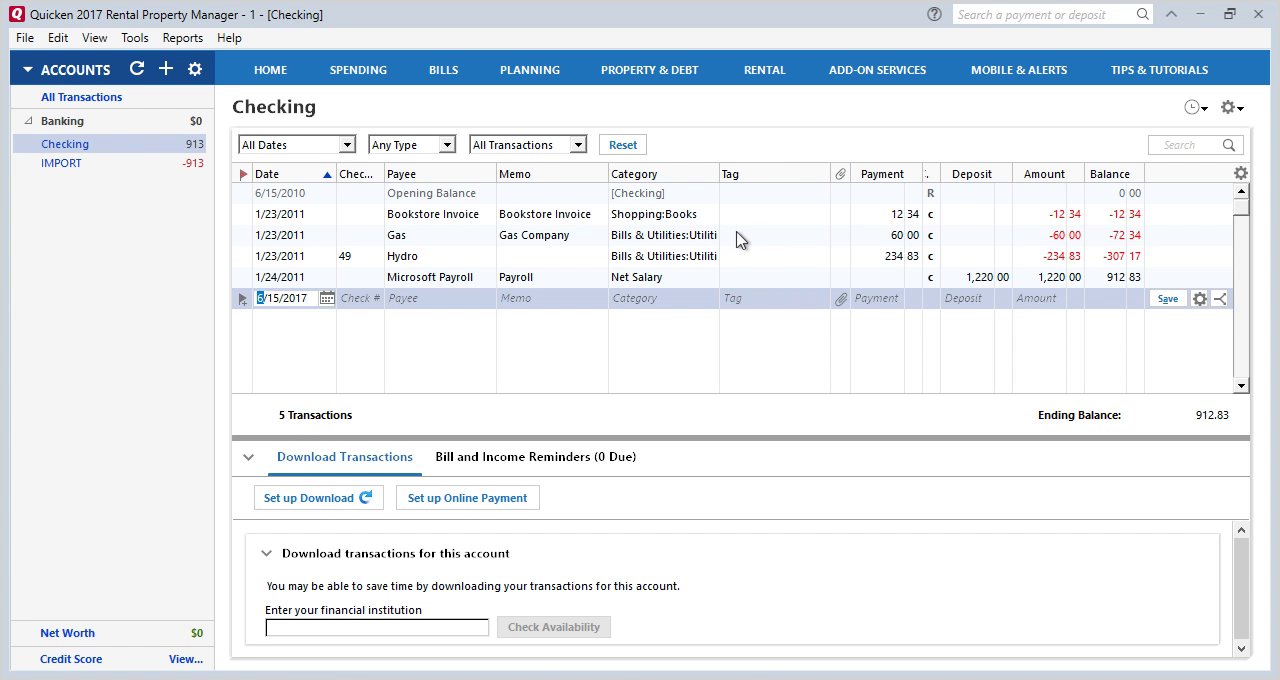Switch to the TIPS & TUTORIALS tab
The height and width of the screenshot is (680, 1280).
(x=1159, y=70)
